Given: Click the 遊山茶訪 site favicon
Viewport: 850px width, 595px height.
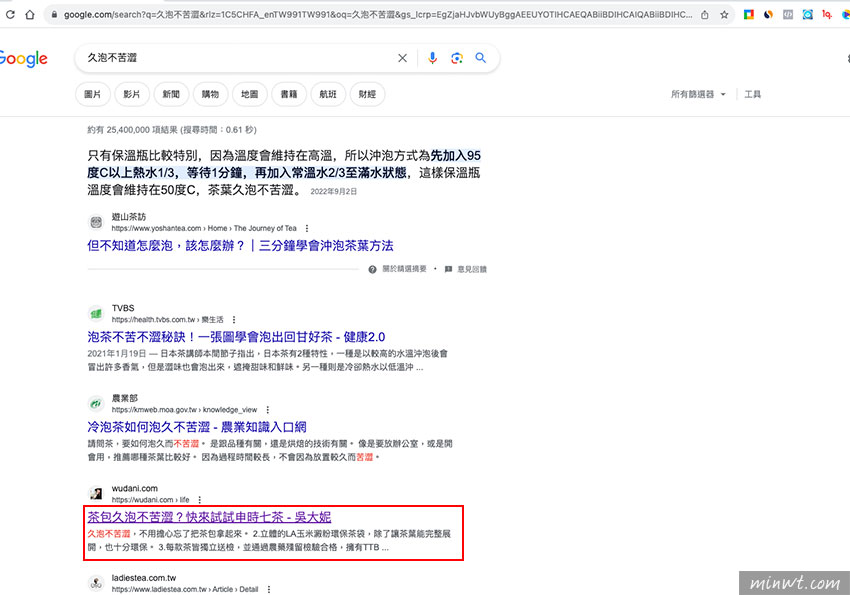Looking at the screenshot, I should pyautogui.click(x=96, y=222).
